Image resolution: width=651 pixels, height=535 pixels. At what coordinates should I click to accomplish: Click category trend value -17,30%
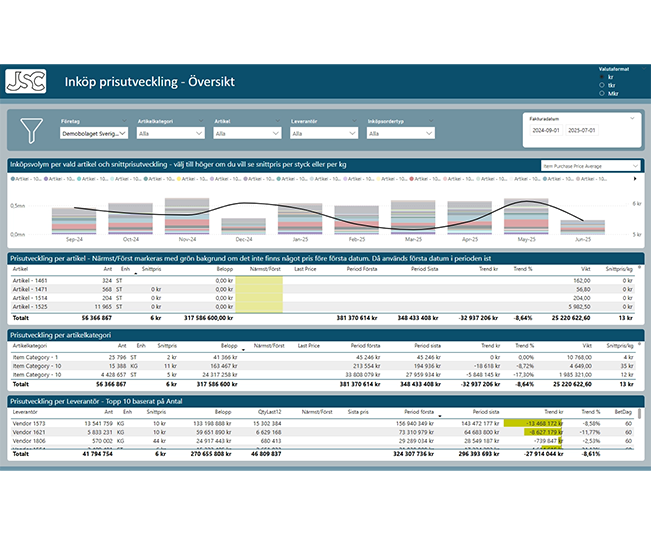(x=525, y=375)
